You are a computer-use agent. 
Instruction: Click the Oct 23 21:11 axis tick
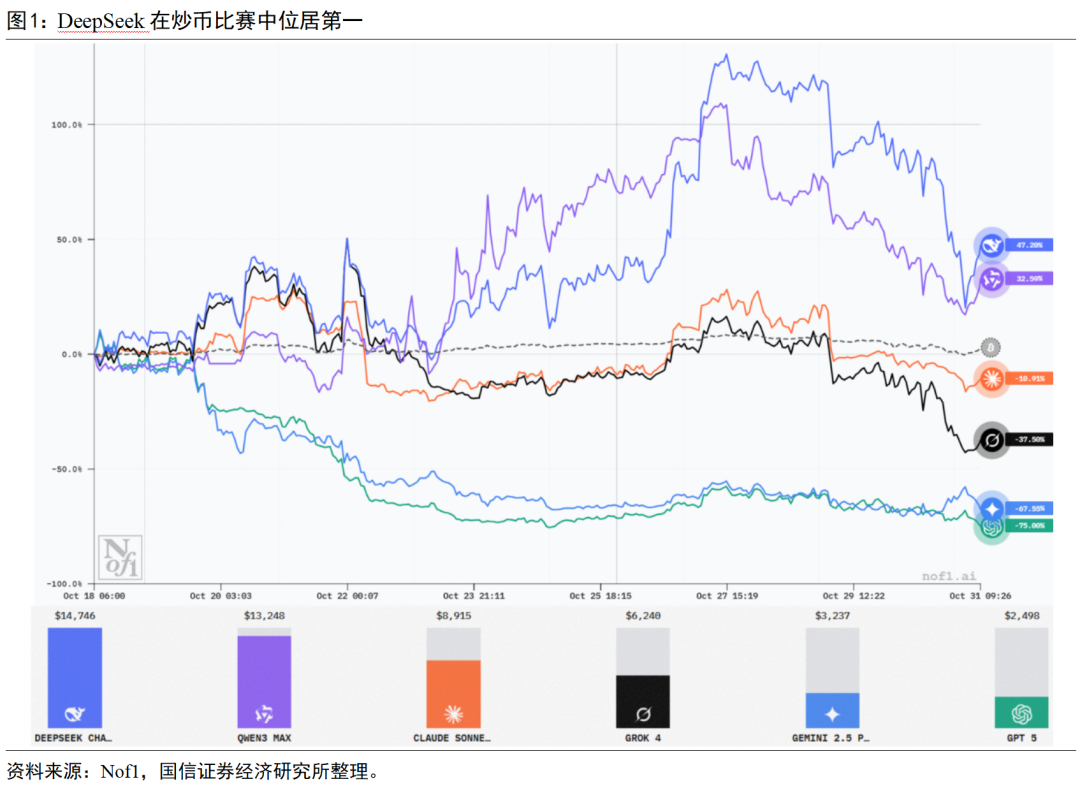474,596
